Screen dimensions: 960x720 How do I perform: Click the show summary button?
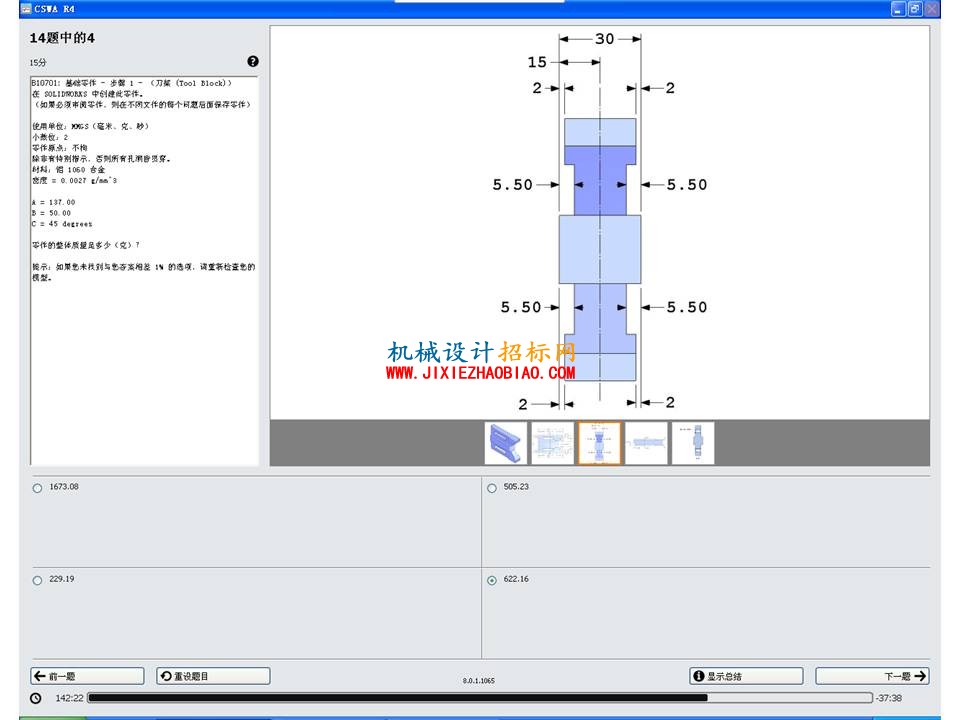point(746,676)
